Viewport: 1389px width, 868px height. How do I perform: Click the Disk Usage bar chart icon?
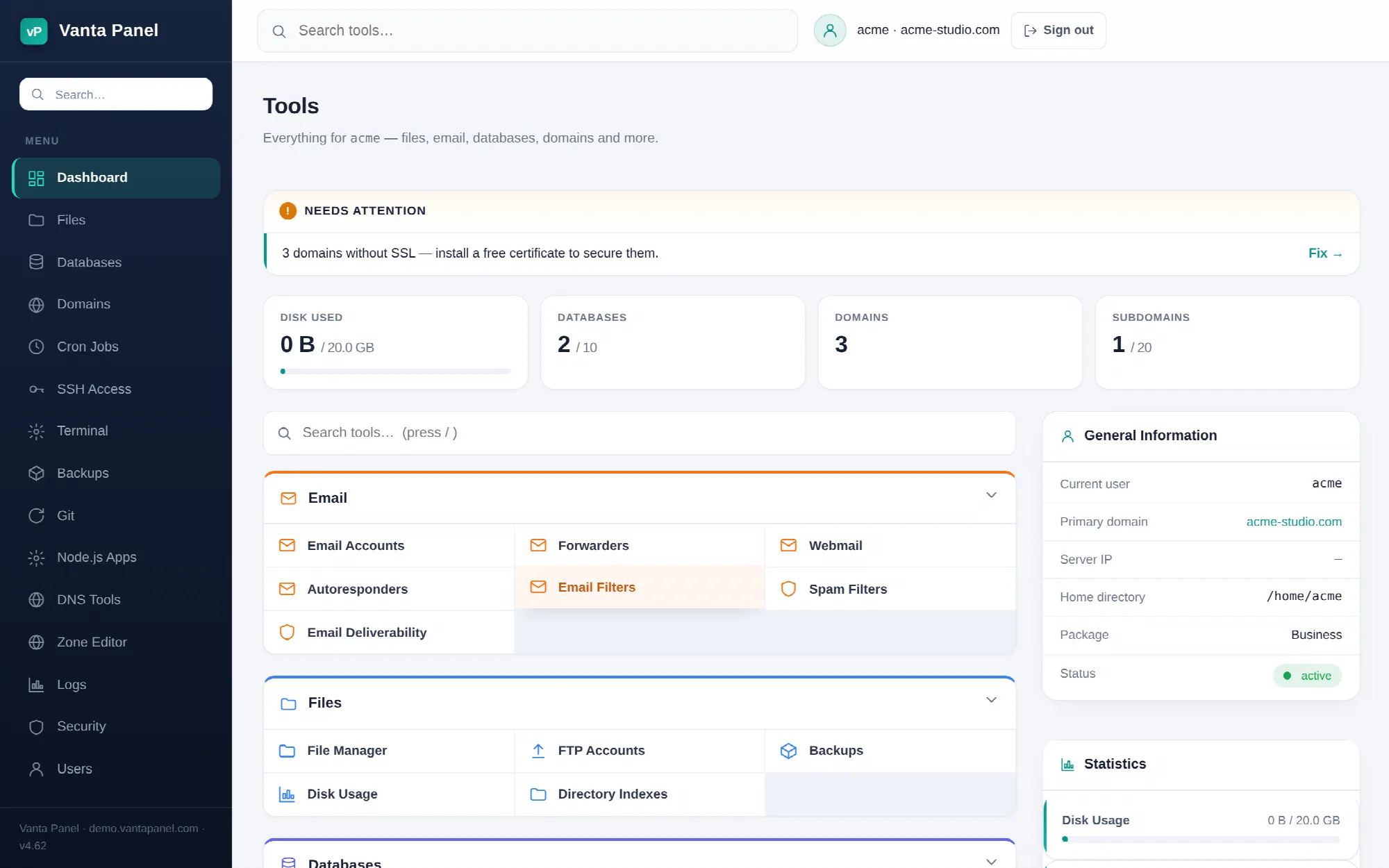[287, 794]
